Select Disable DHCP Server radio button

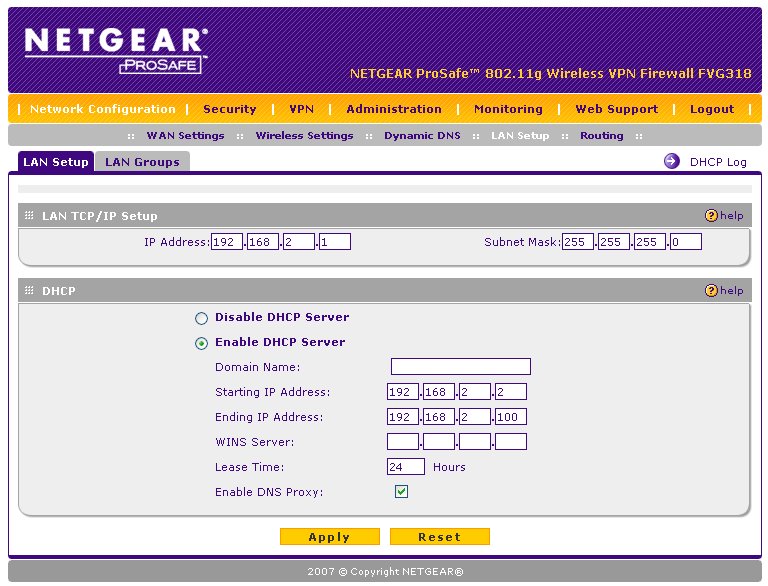tap(202, 318)
